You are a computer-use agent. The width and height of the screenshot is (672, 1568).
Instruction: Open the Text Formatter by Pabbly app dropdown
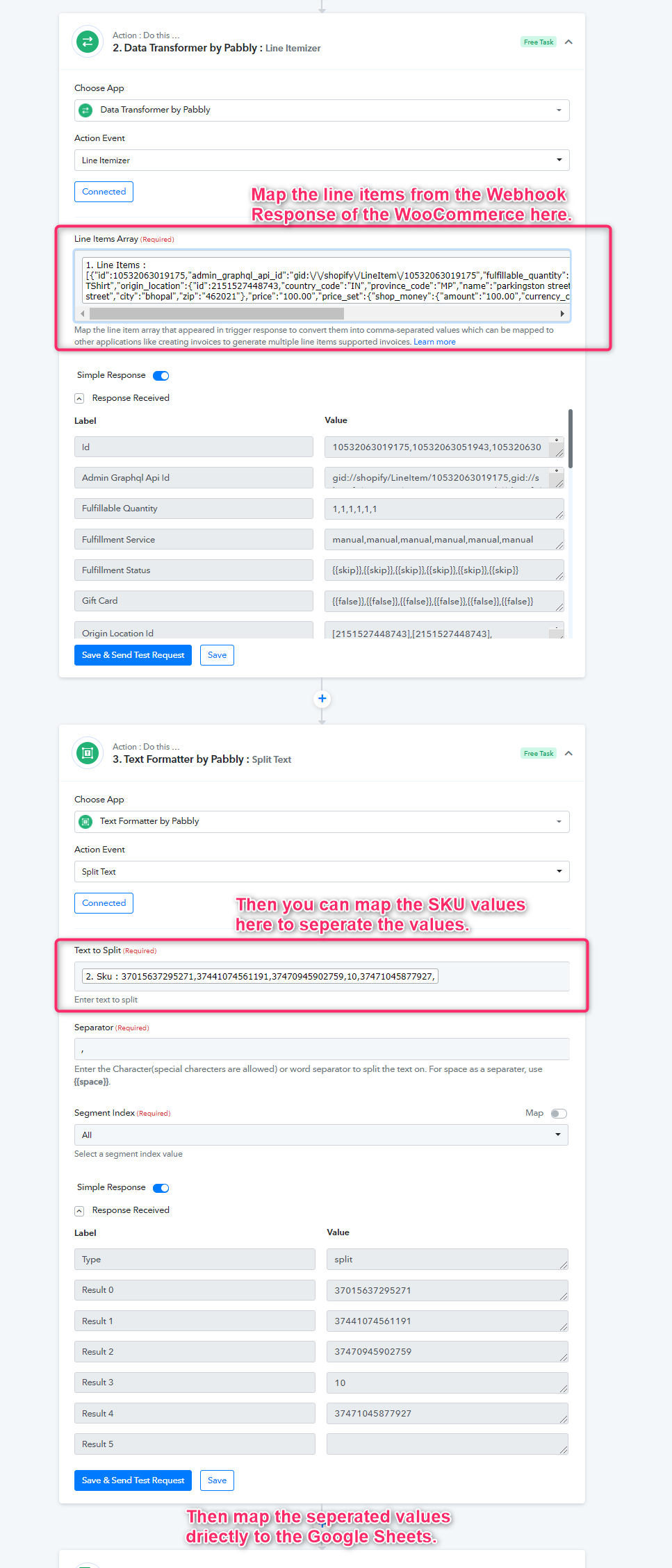(322, 821)
